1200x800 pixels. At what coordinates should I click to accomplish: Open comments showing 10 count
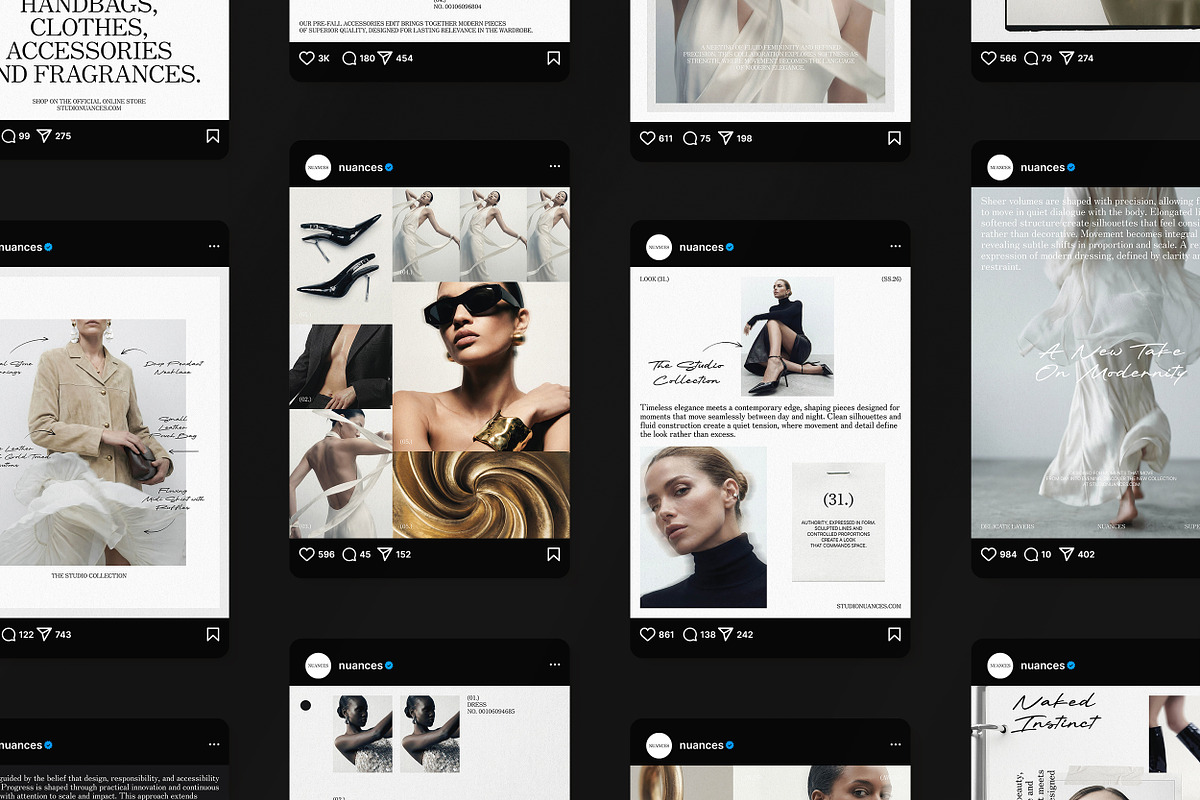point(1030,554)
